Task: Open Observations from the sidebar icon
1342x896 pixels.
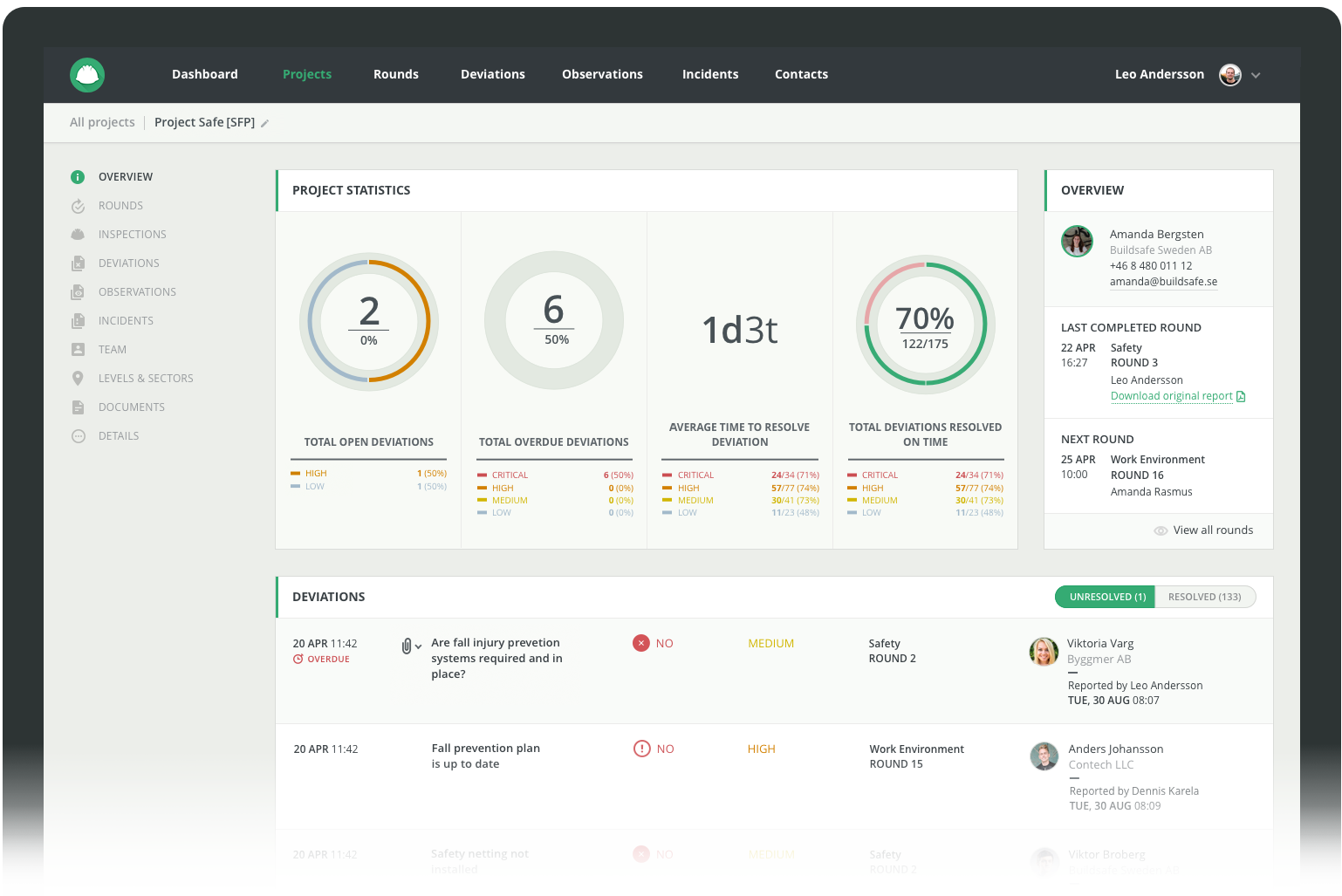Action: click(x=78, y=291)
